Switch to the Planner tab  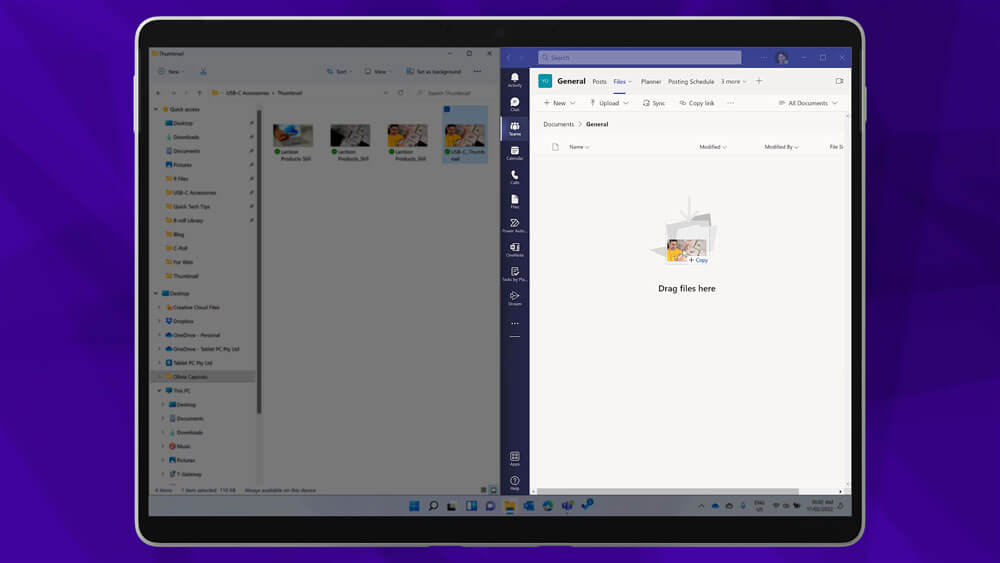click(651, 82)
